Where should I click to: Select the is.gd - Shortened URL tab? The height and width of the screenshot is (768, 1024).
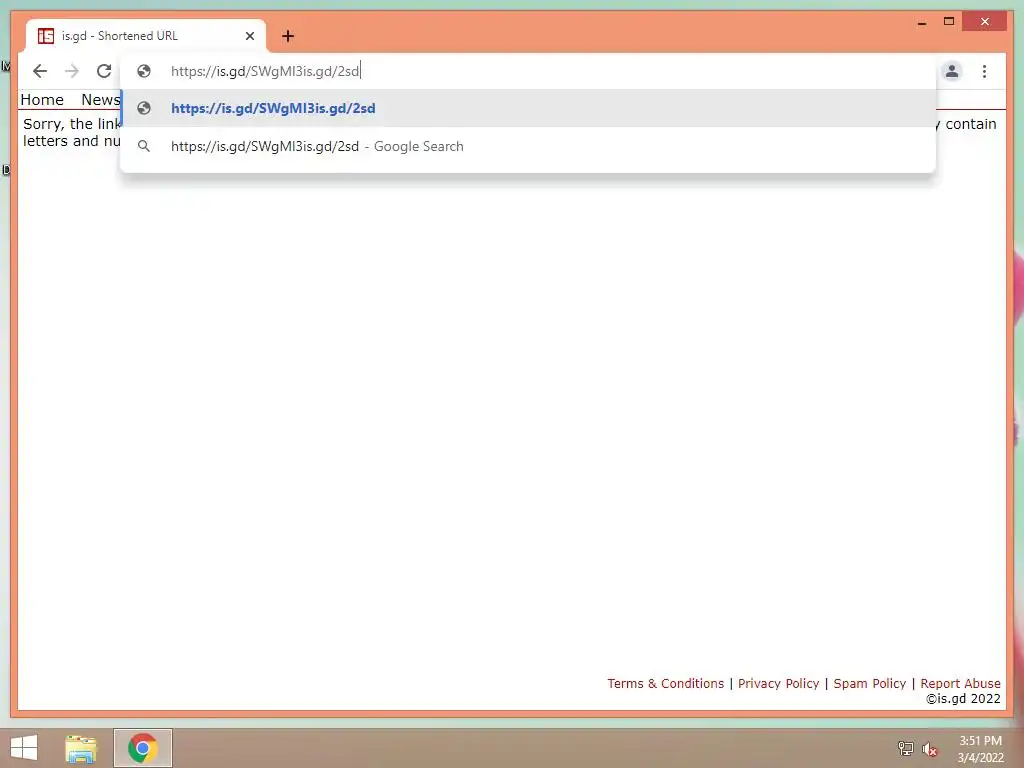tap(146, 36)
